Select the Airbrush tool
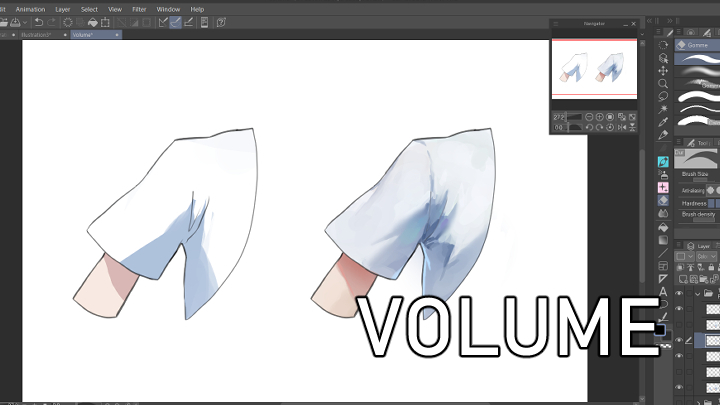The width and height of the screenshot is (720, 405). pyautogui.click(x=663, y=174)
